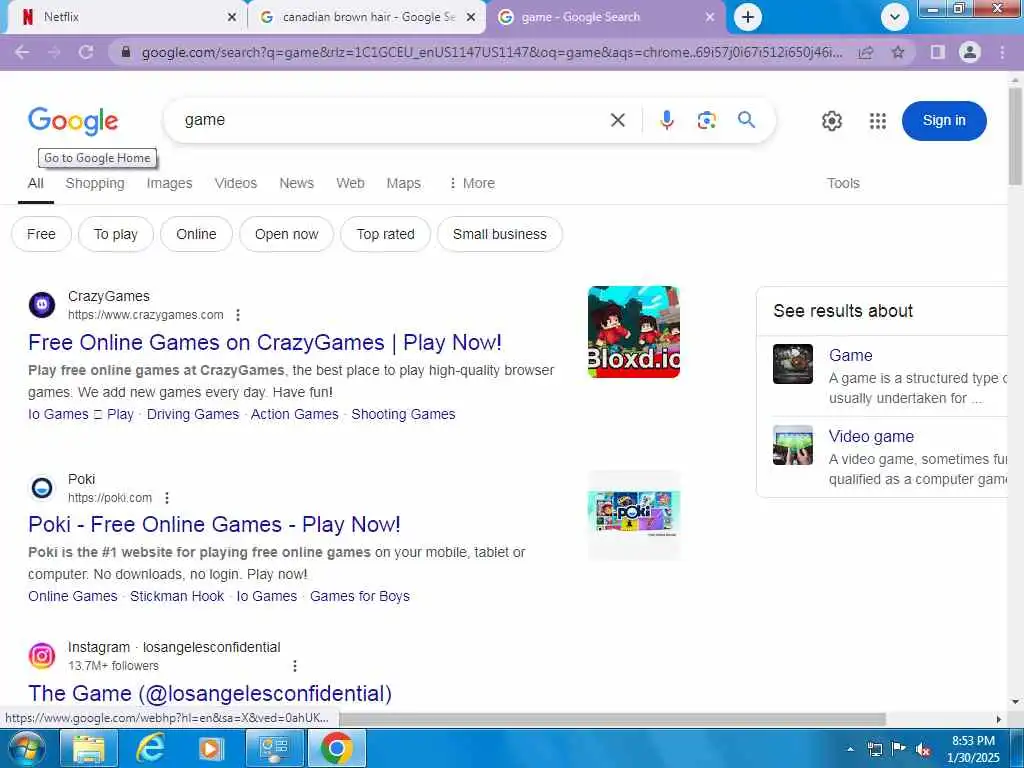Viewport: 1024px width, 768px height.
Task: Clear the search box with X
Action: [x=618, y=120]
